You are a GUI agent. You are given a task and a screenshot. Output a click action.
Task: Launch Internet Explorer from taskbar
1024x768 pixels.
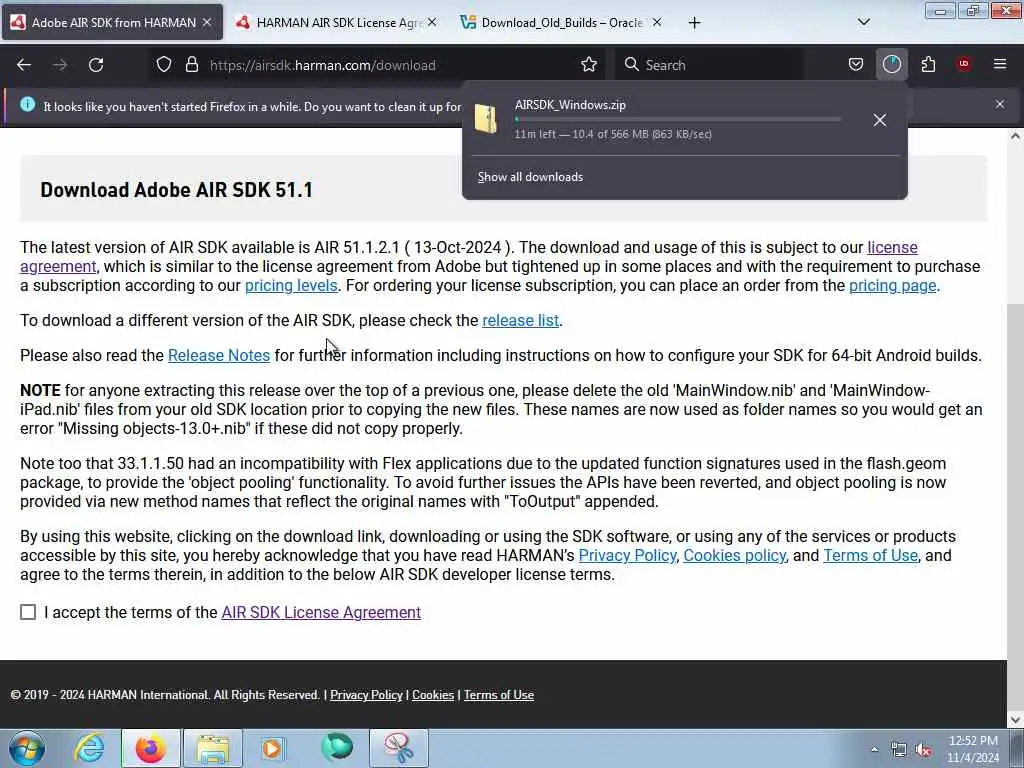(89, 748)
